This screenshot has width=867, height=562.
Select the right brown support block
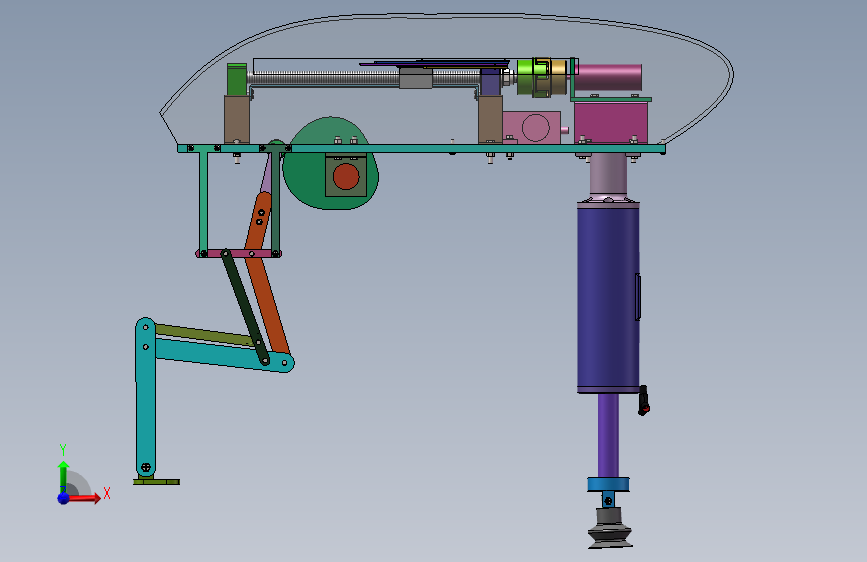[x=490, y=120]
